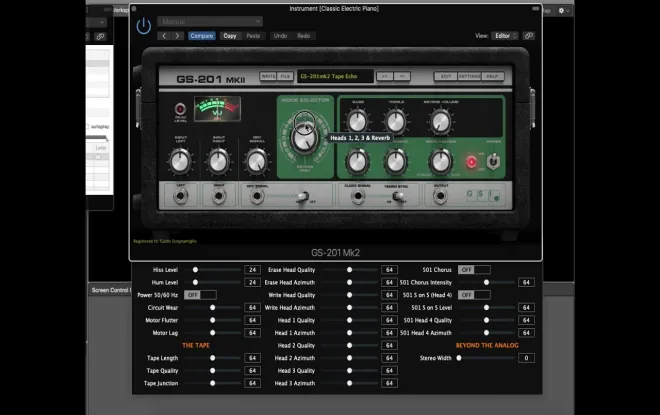Click the VU meter display
This screenshot has height=415, width=660.
(217, 109)
